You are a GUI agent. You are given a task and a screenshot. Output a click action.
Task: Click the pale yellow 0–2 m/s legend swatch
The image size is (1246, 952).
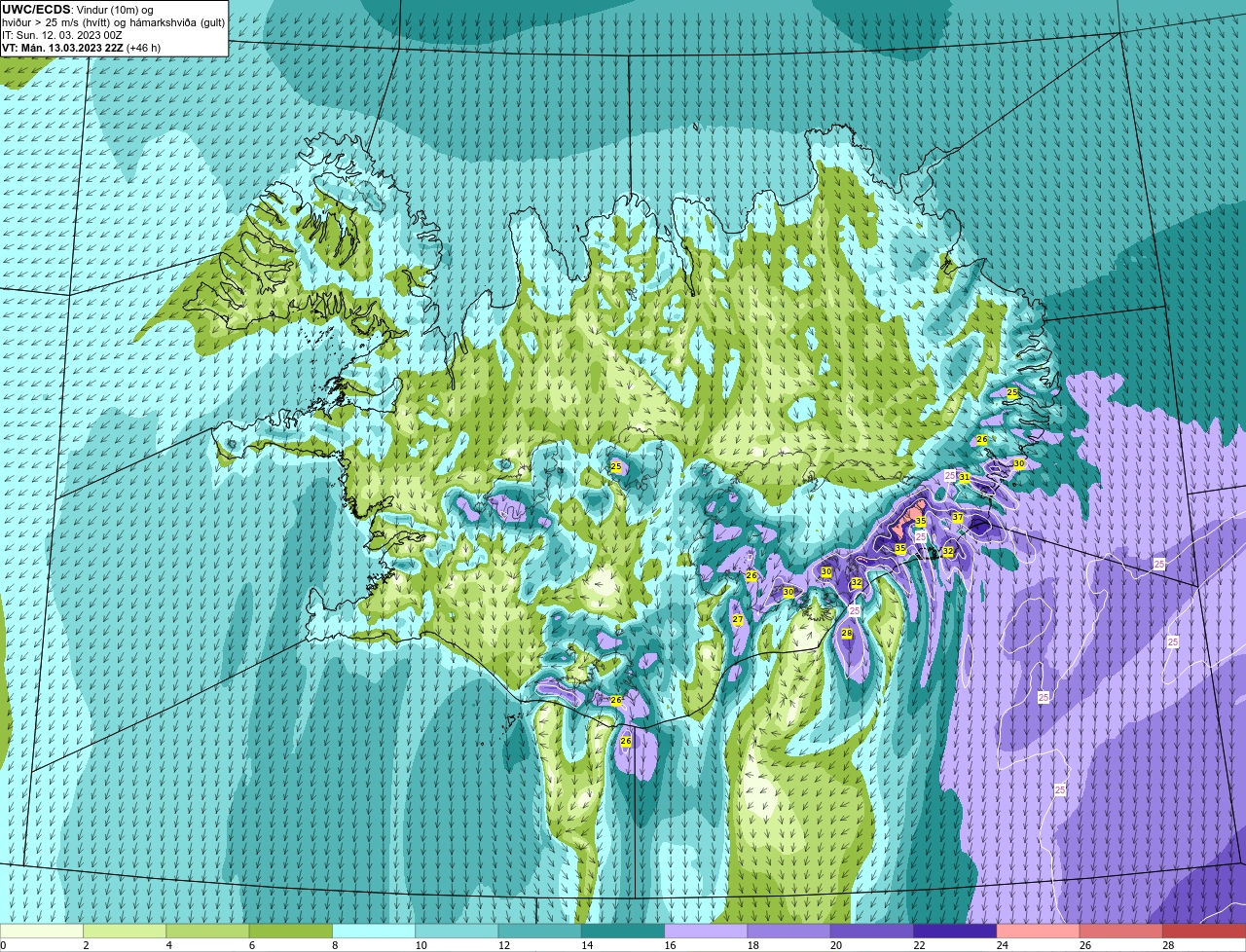[42, 931]
